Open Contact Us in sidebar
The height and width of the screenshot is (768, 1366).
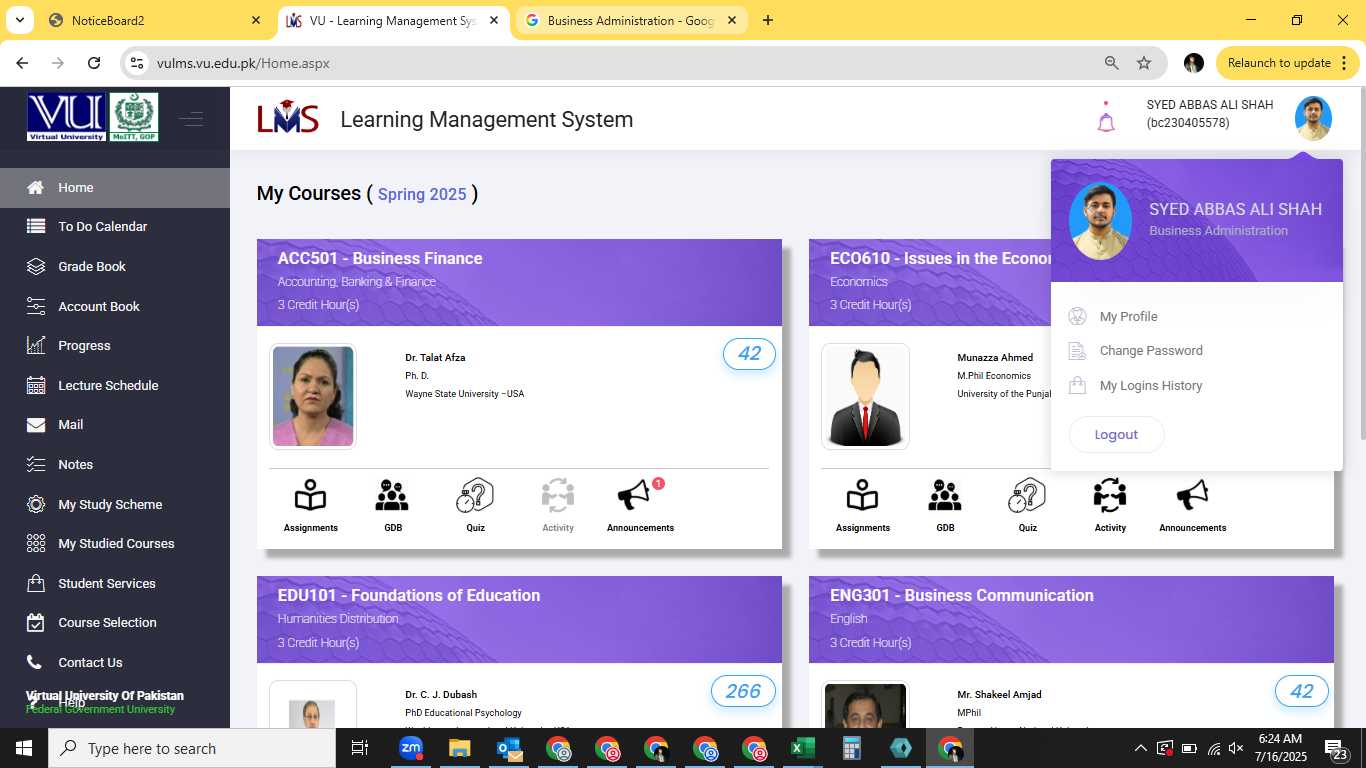(115, 662)
